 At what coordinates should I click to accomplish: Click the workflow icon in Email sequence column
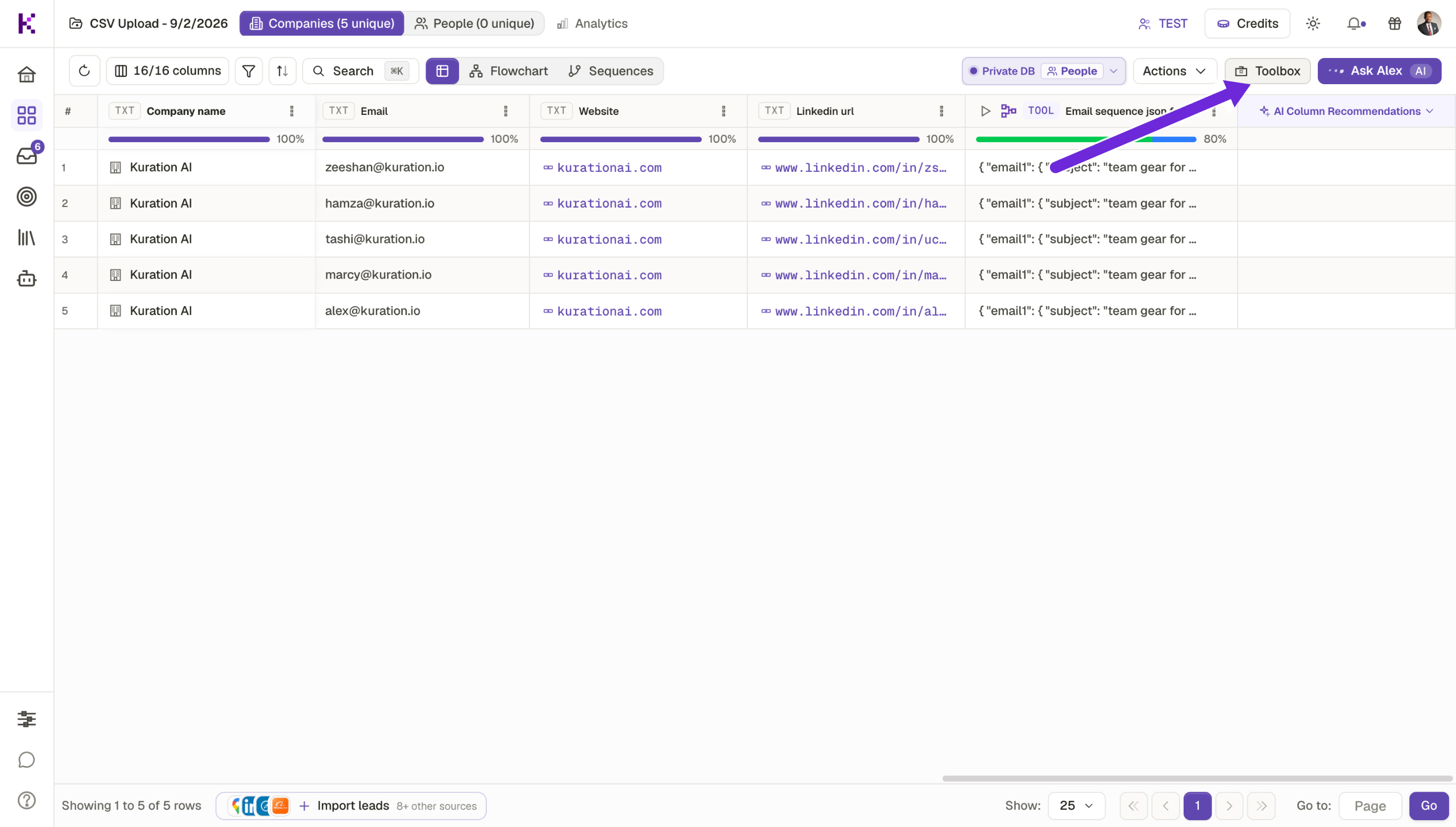(1008, 111)
